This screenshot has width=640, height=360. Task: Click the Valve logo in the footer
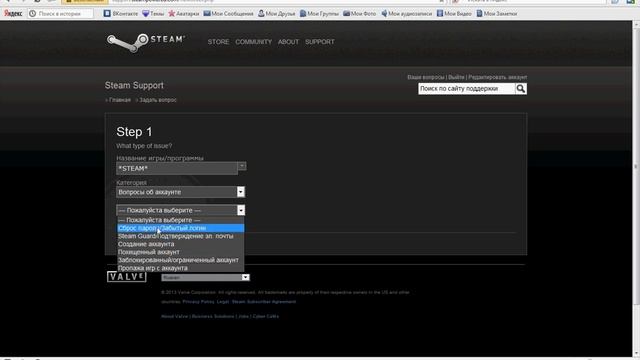(x=127, y=276)
